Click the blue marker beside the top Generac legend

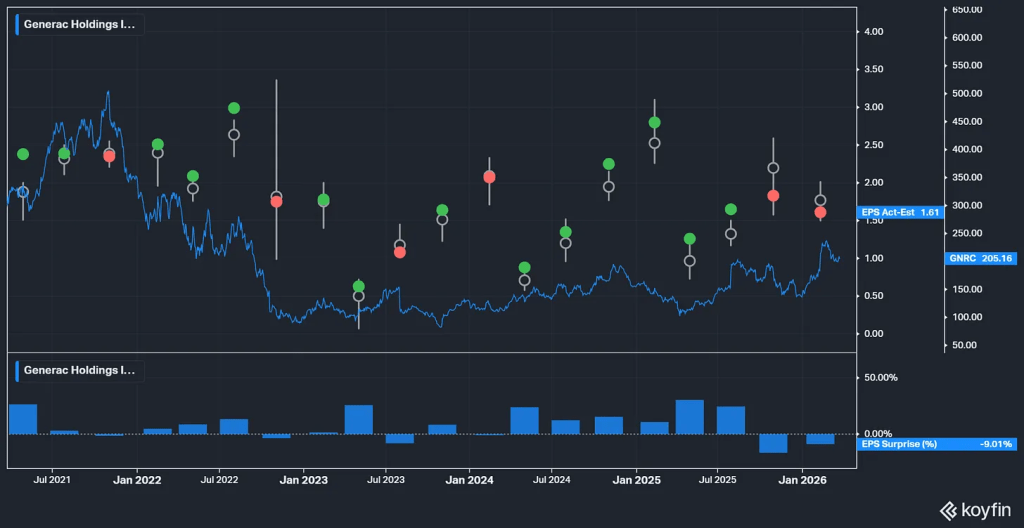pos(17,24)
